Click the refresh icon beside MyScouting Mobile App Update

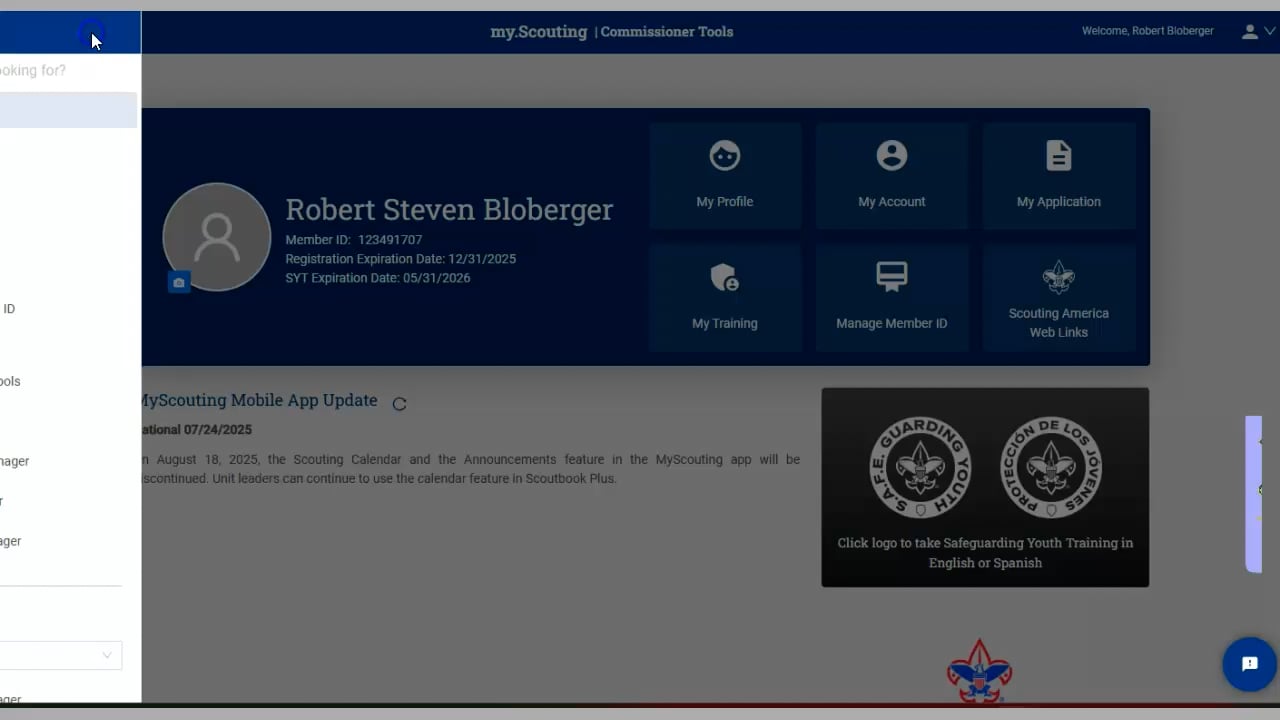point(399,404)
